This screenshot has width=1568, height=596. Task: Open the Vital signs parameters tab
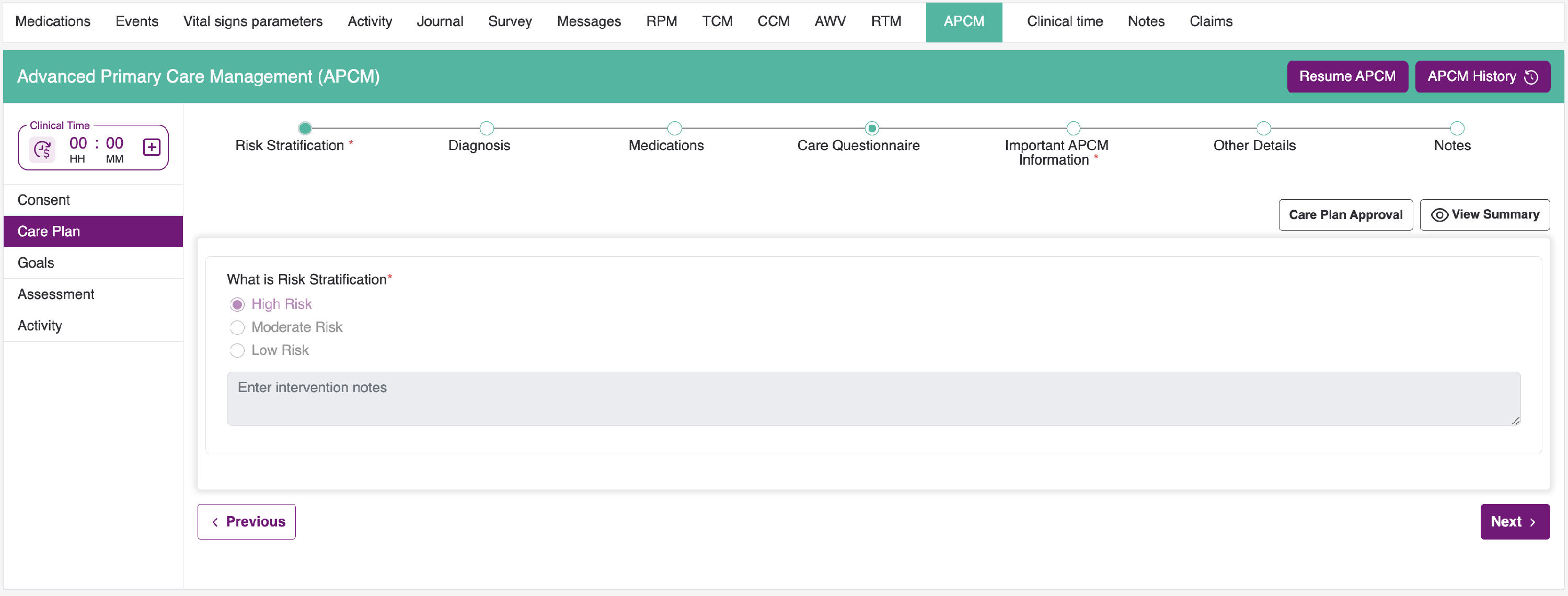pyautogui.click(x=252, y=22)
